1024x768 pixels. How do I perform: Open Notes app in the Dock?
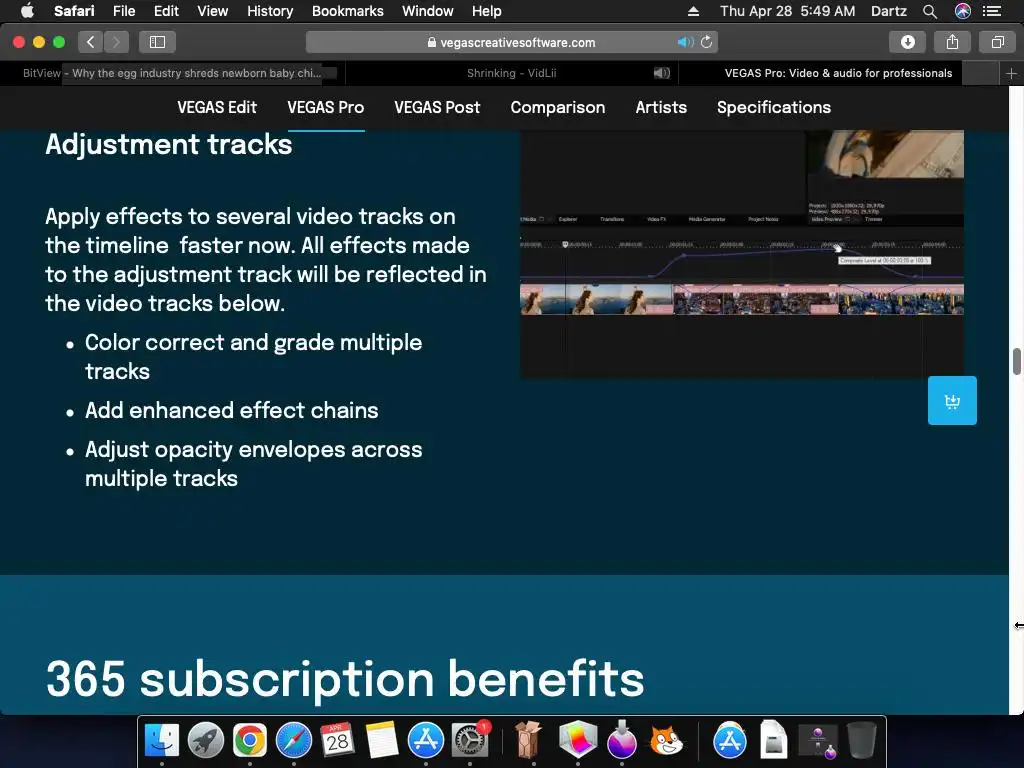pyautogui.click(x=382, y=741)
